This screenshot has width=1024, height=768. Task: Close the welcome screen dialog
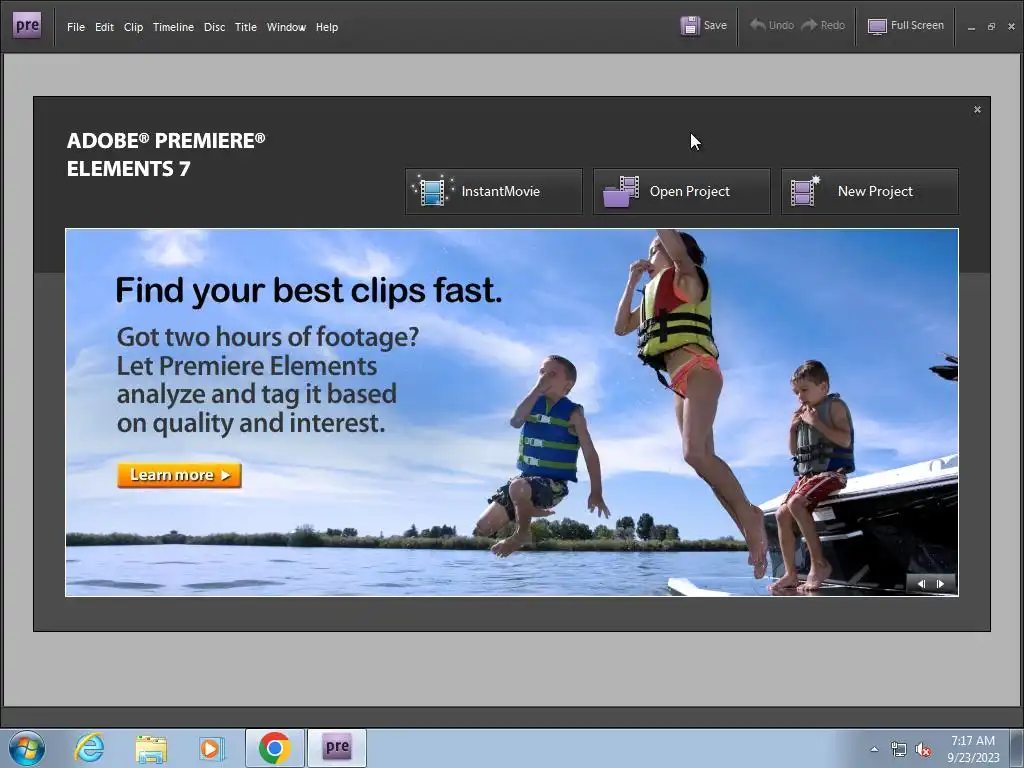click(978, 110)
